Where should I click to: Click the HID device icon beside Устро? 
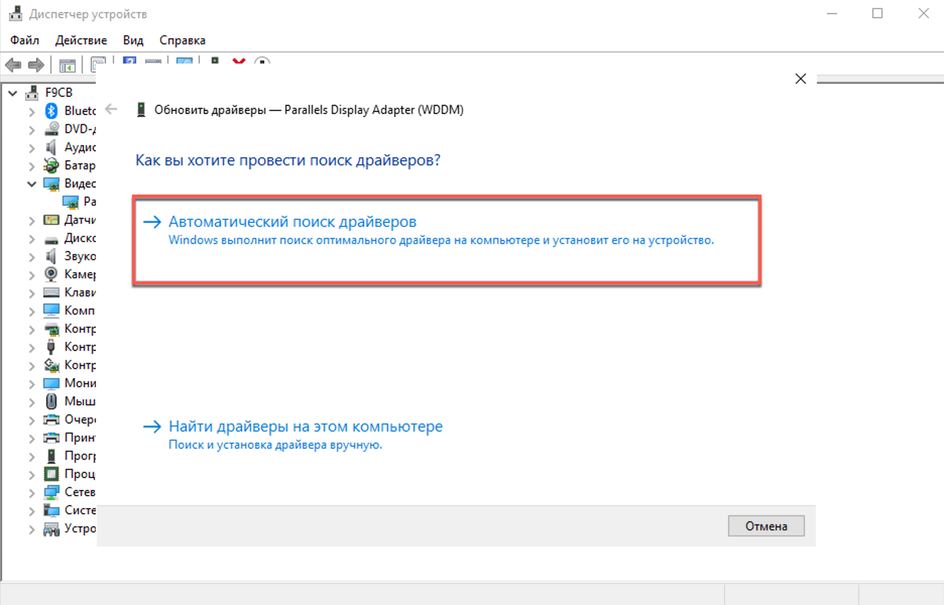[51, 529]
